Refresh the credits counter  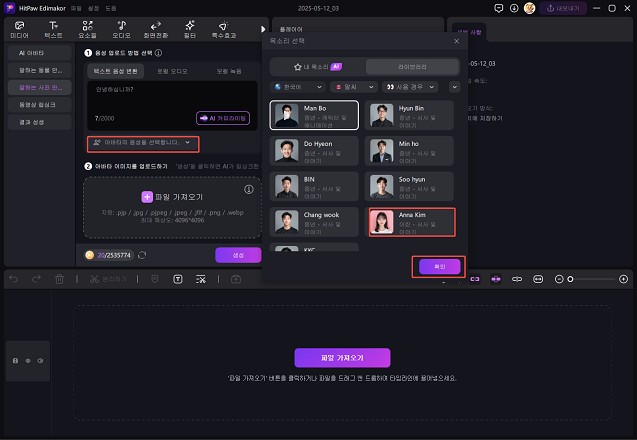[142, 255]
